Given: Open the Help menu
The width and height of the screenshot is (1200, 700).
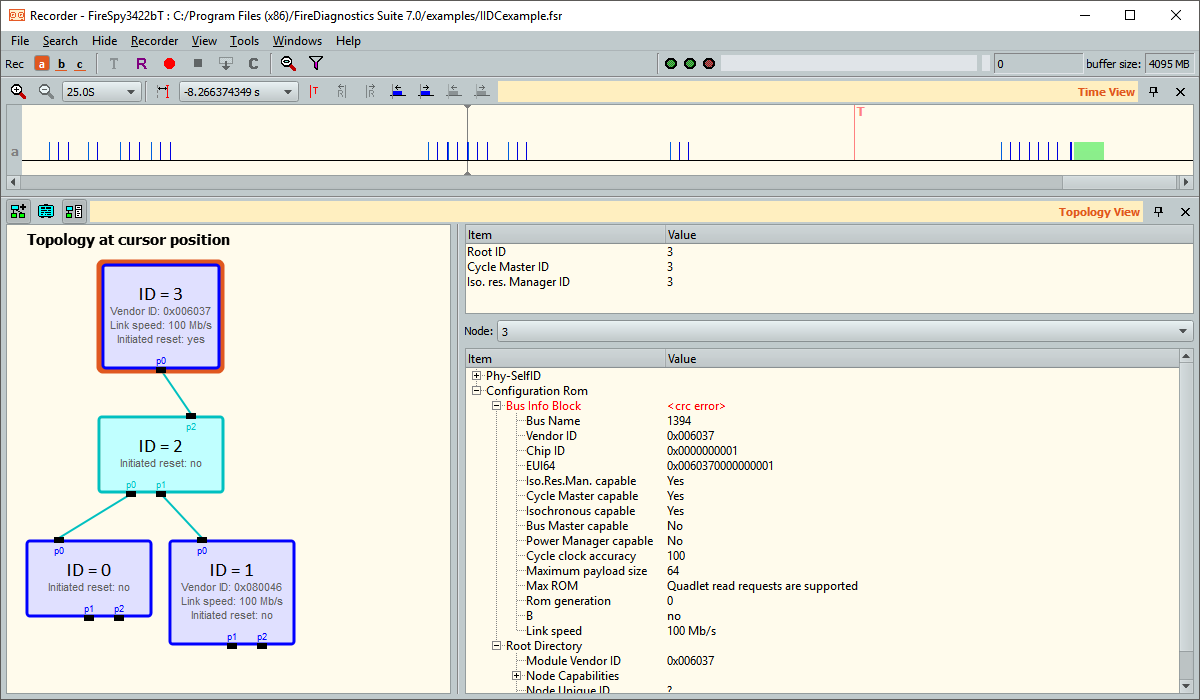Looking at the screenshot, I should 348,41.
